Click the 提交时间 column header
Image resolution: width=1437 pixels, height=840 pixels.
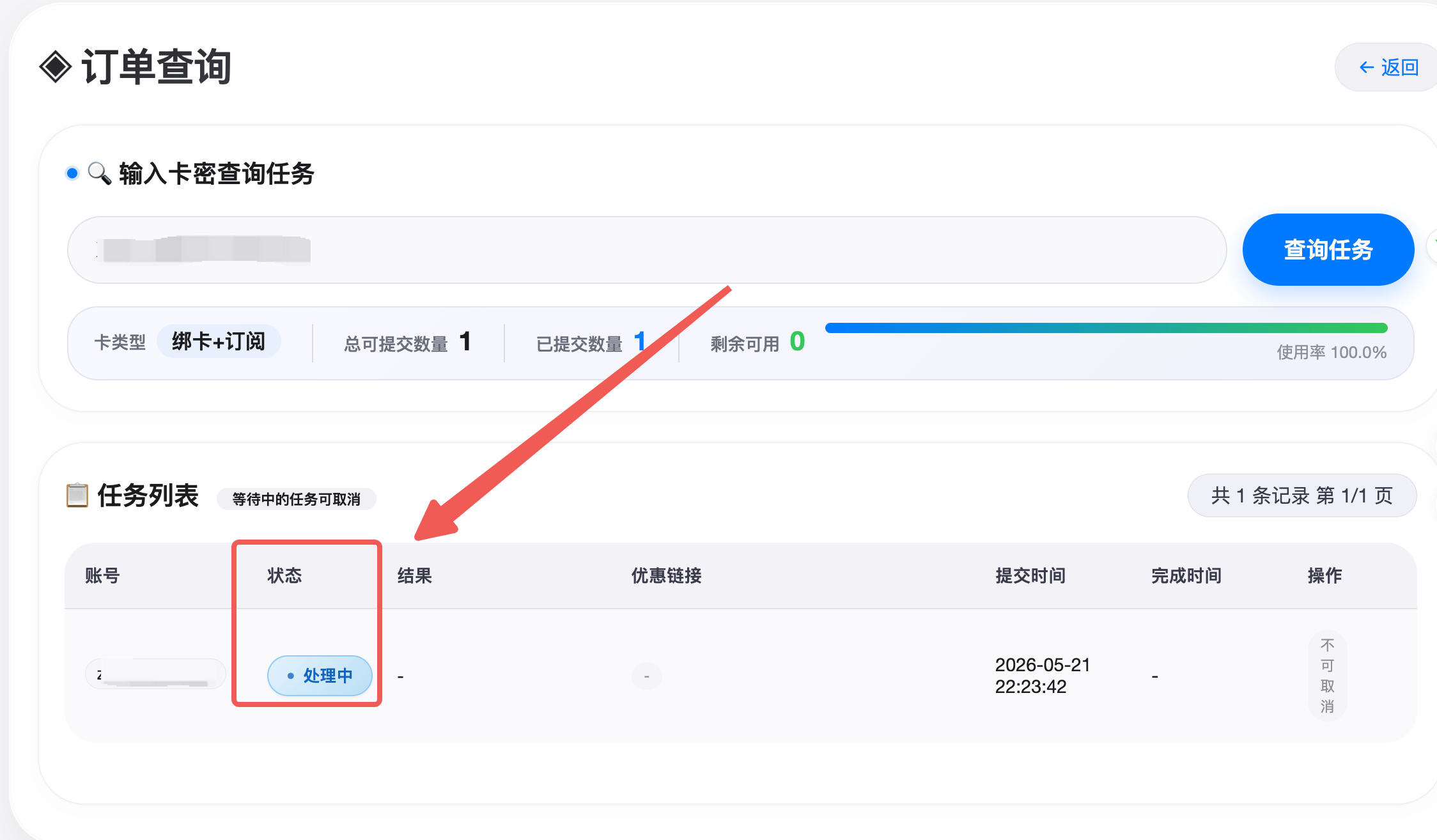(1030, 576)
